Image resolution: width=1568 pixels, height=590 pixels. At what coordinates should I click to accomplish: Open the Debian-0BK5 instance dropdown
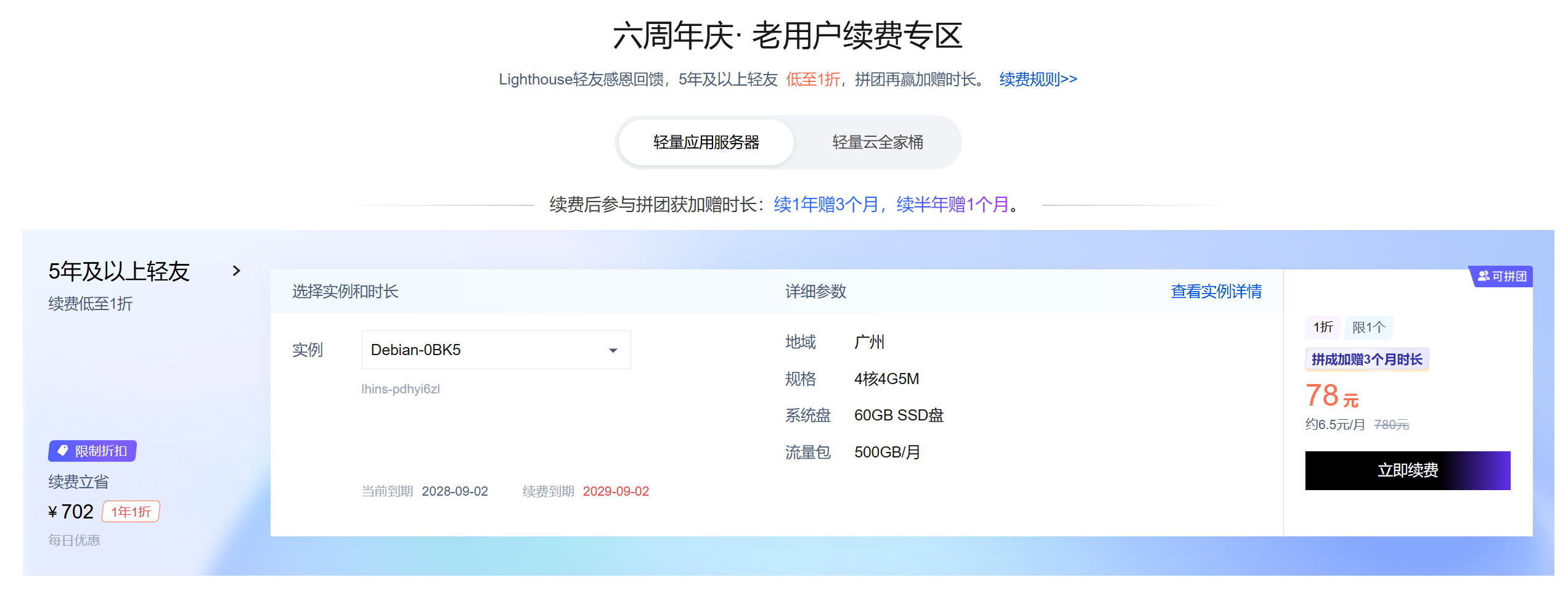496,350
